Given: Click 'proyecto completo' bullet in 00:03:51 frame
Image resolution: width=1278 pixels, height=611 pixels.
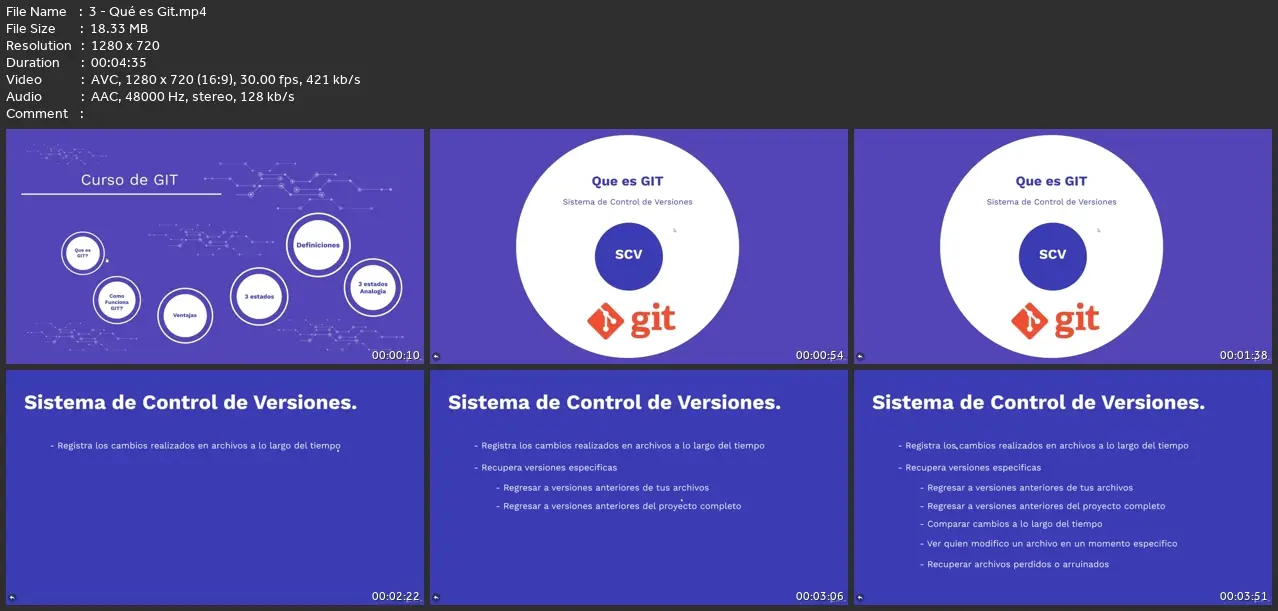Looking at the screenshot, I should pyautogui.click(x=1043, y=506).
